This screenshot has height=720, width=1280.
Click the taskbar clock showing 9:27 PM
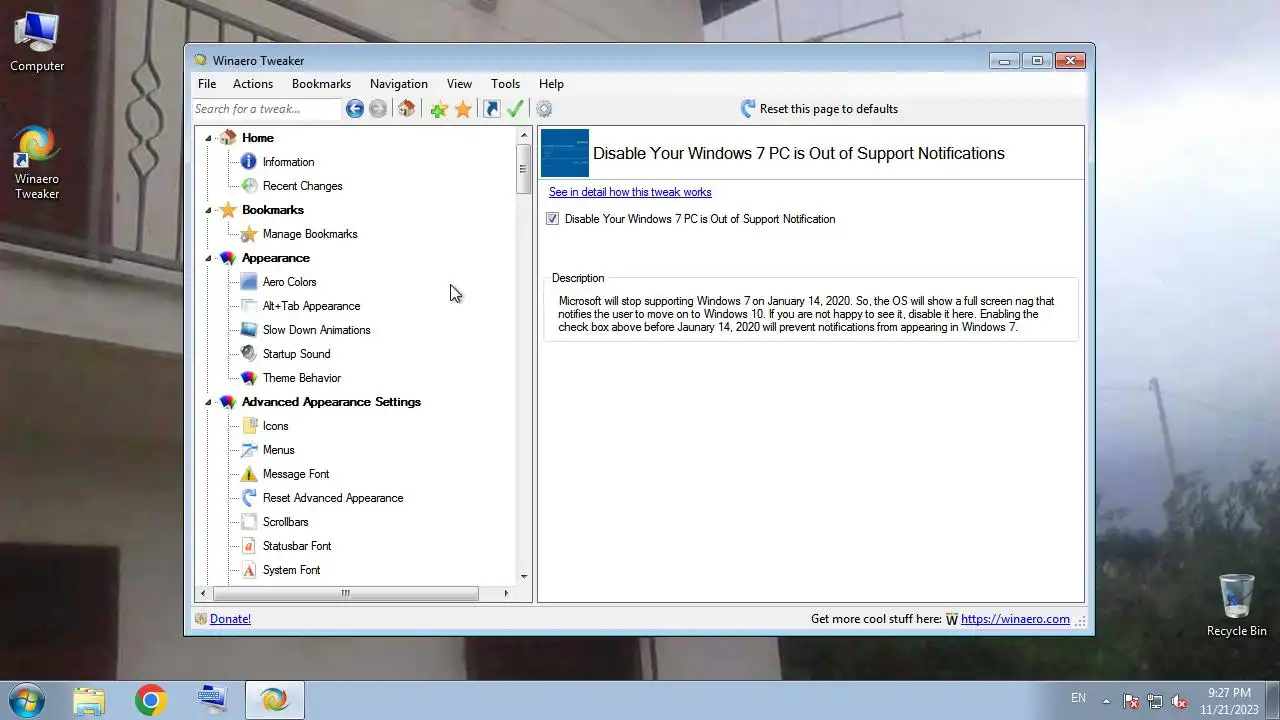click(x=1229, y=701)
